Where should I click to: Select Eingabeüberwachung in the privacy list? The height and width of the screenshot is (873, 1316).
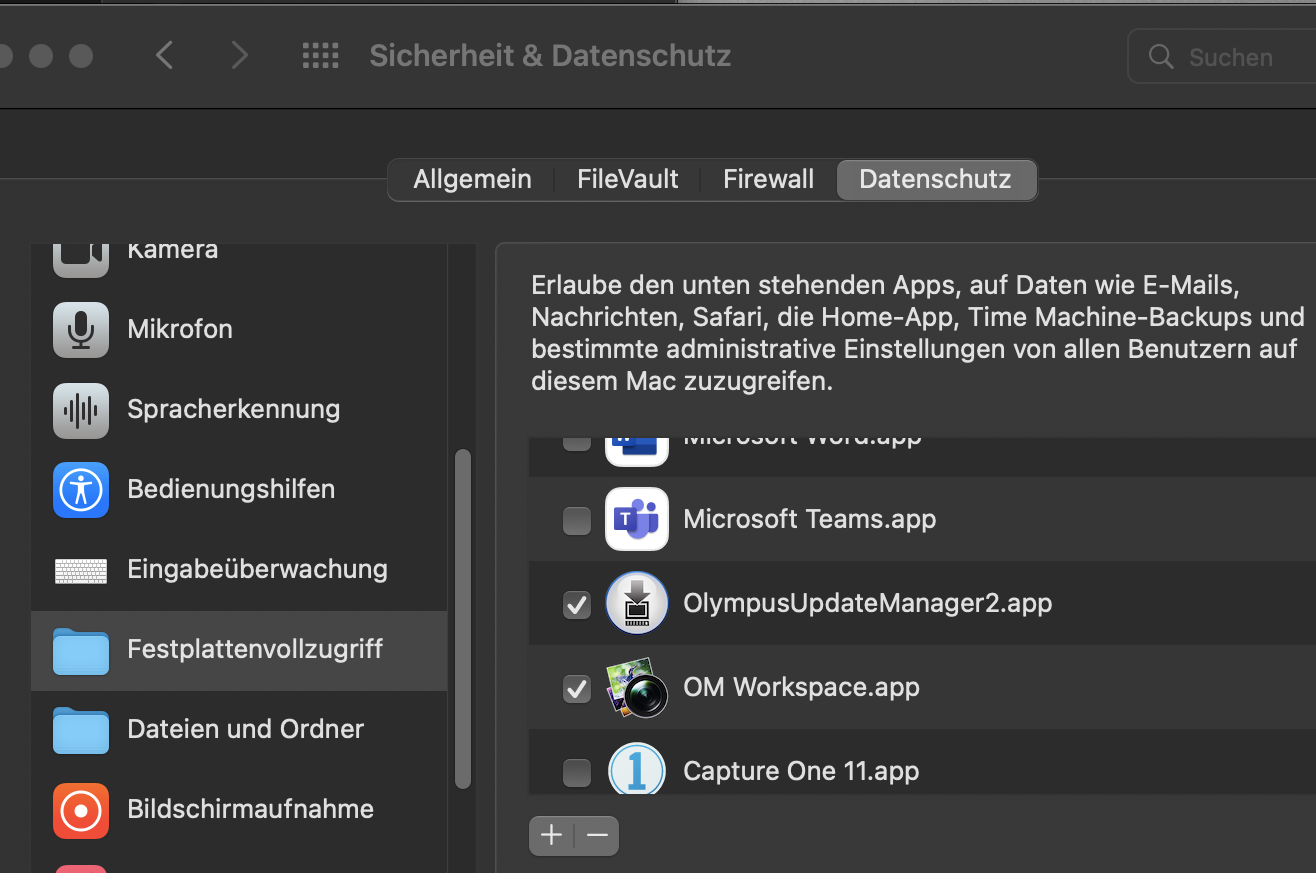pyautogui.click(x=239, y=569)
